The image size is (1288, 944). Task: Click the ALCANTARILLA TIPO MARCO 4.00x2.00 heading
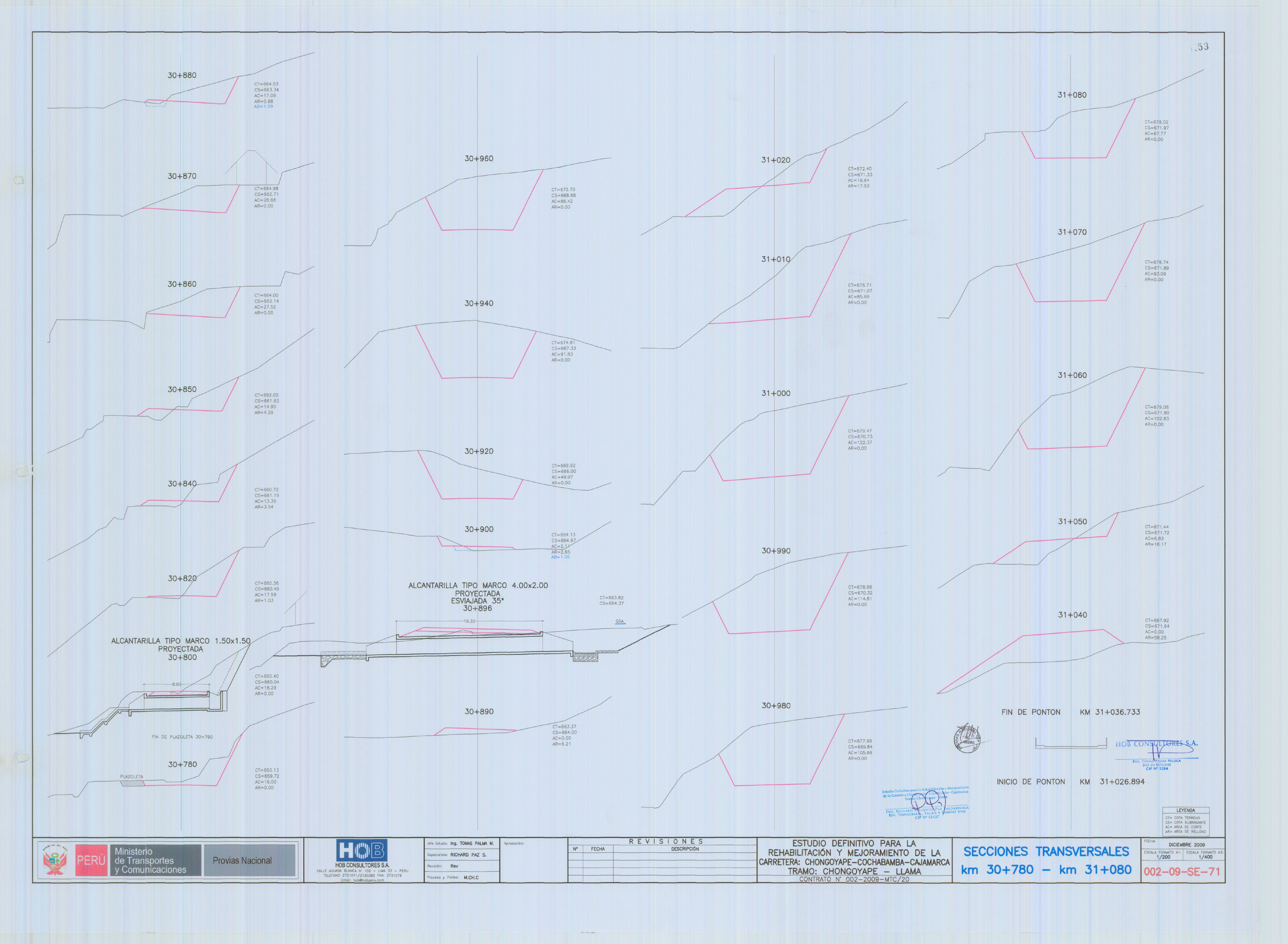pyautogui.click(x=478, y=586)
